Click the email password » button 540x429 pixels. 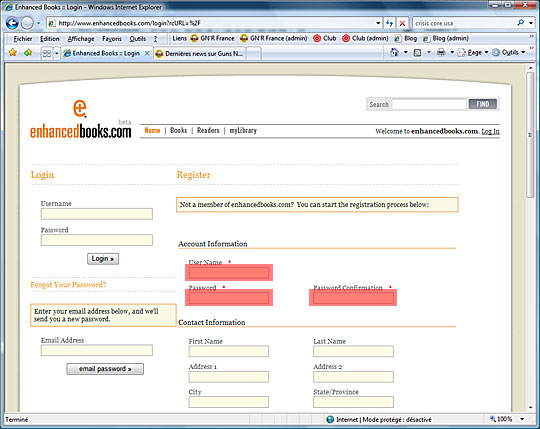105,369
